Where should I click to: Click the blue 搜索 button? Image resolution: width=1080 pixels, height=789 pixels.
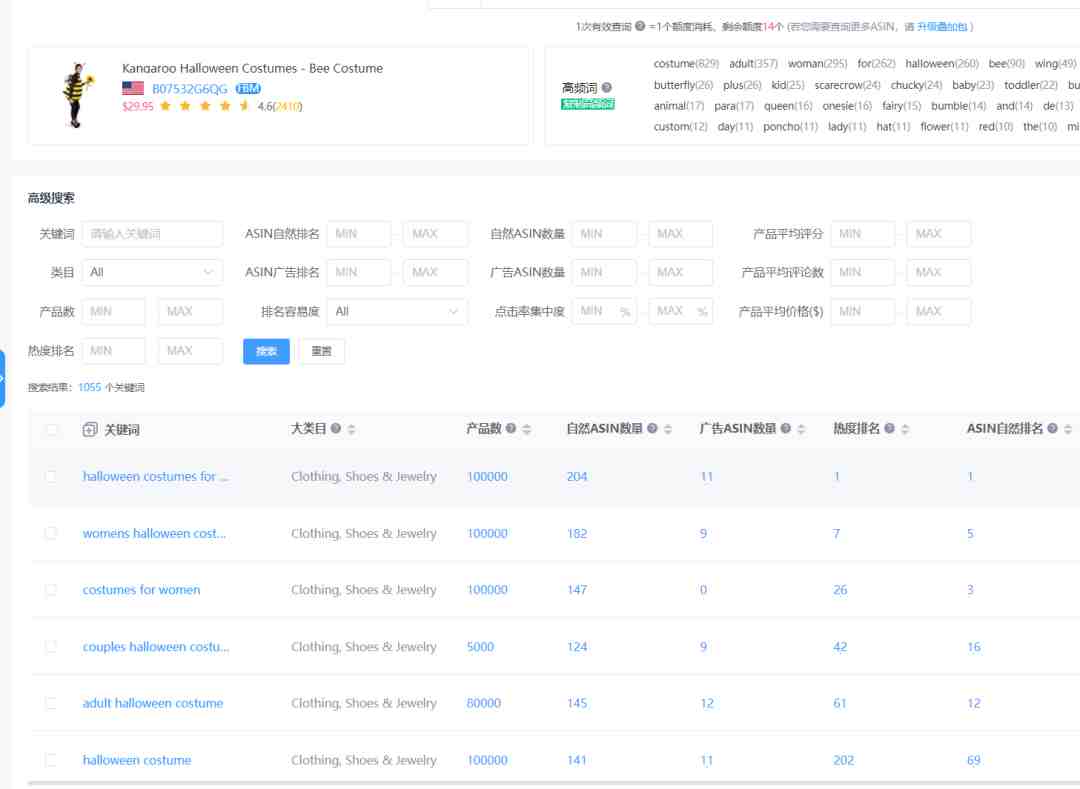267,351
